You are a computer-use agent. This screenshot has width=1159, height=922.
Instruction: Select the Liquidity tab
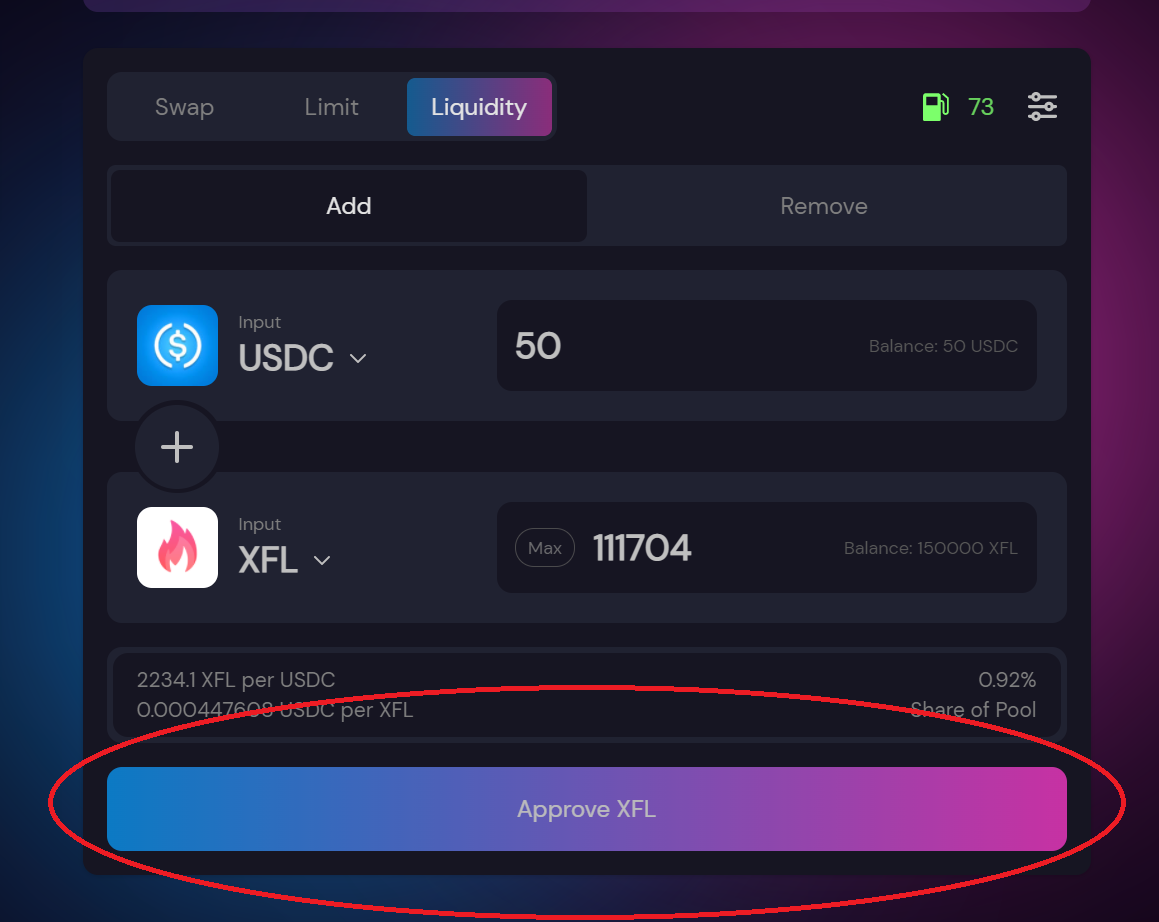(x=479, y=107)
